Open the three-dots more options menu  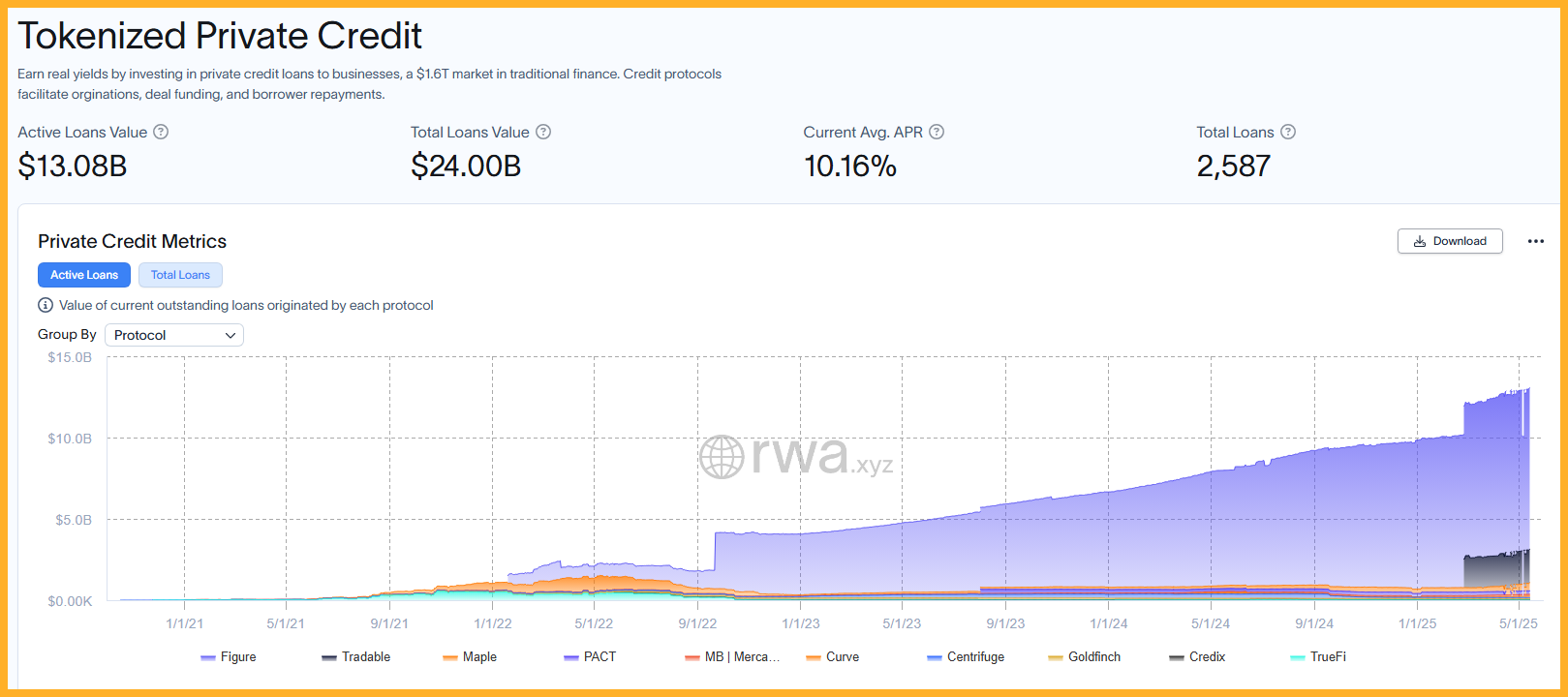(1536, 241)
